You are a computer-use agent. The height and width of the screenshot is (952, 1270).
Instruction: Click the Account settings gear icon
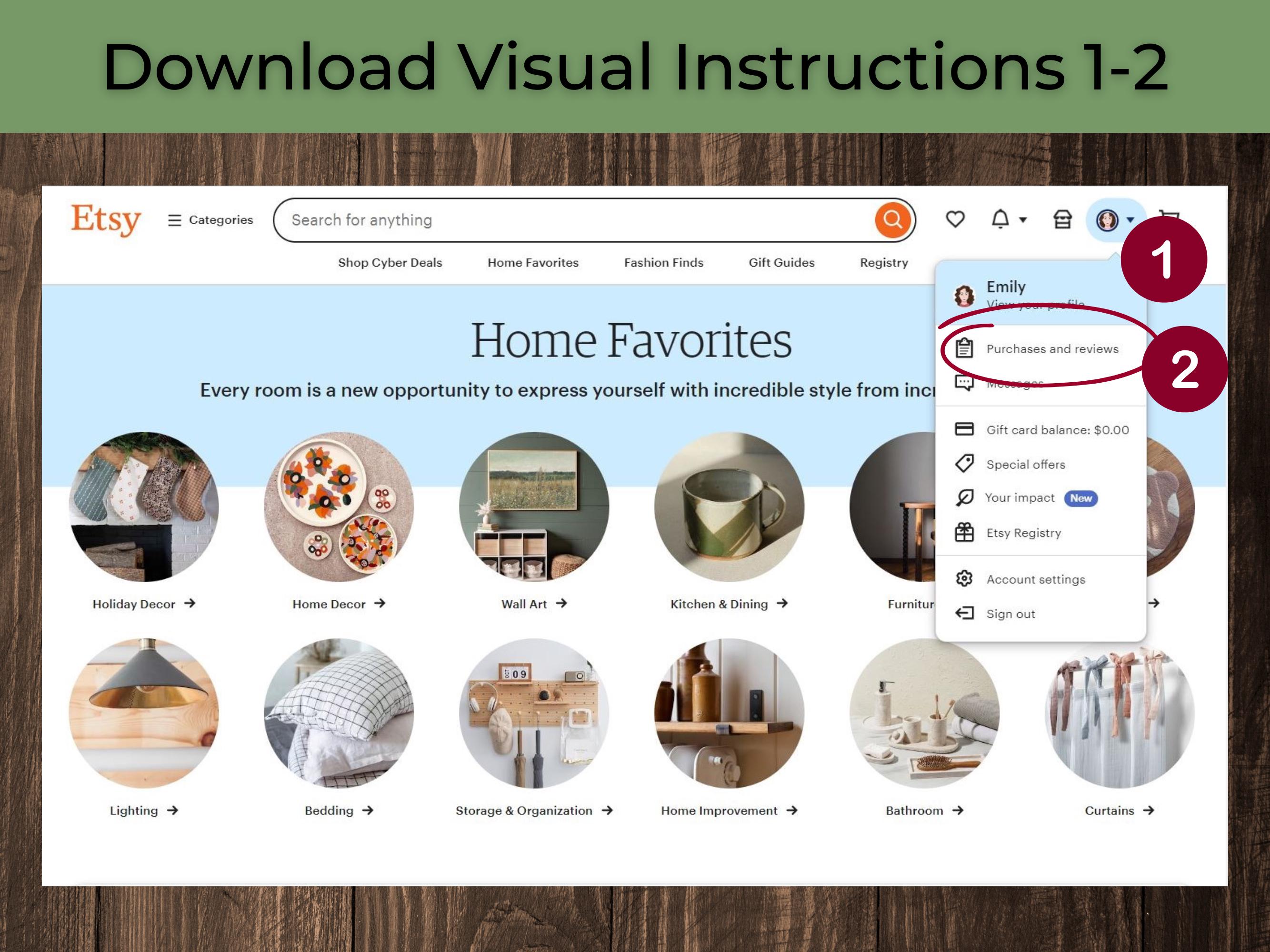coord(964,578)
